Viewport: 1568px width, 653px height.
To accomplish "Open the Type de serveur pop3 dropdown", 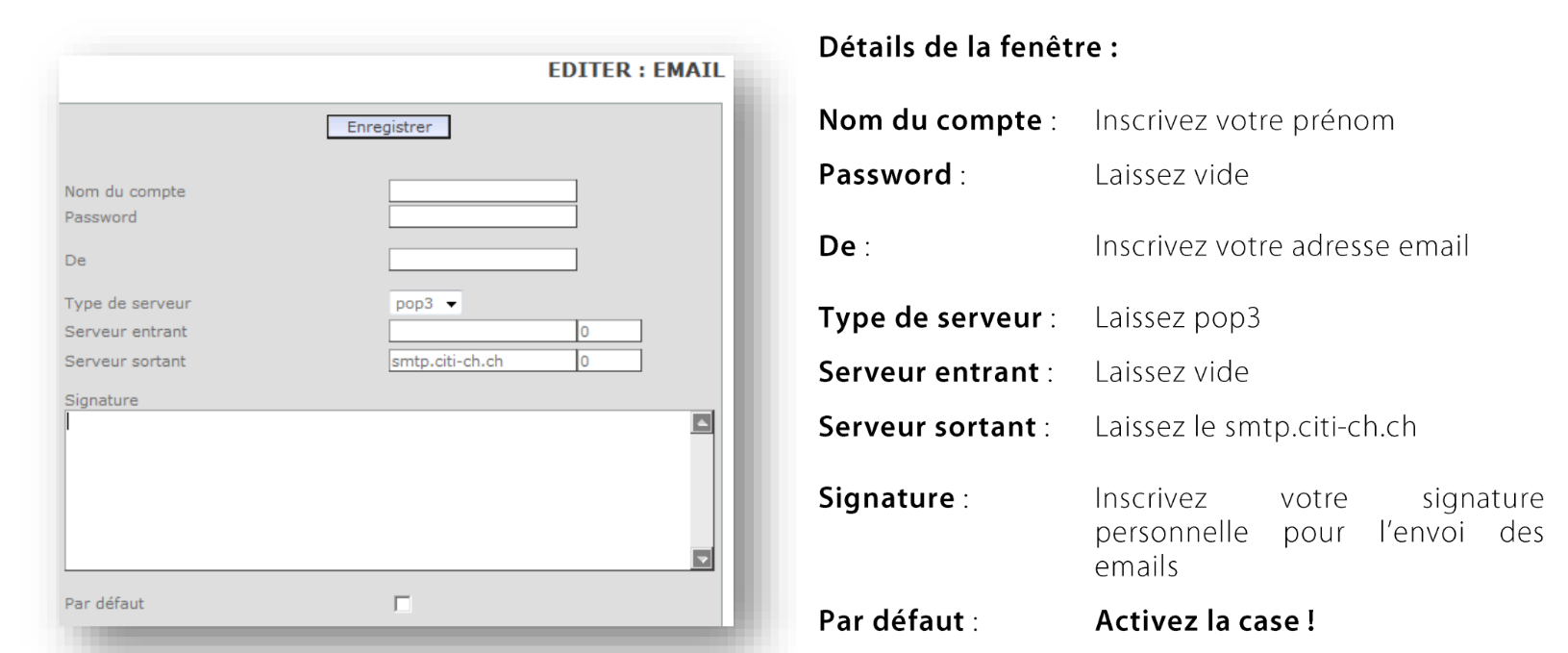I will [426, 304].
